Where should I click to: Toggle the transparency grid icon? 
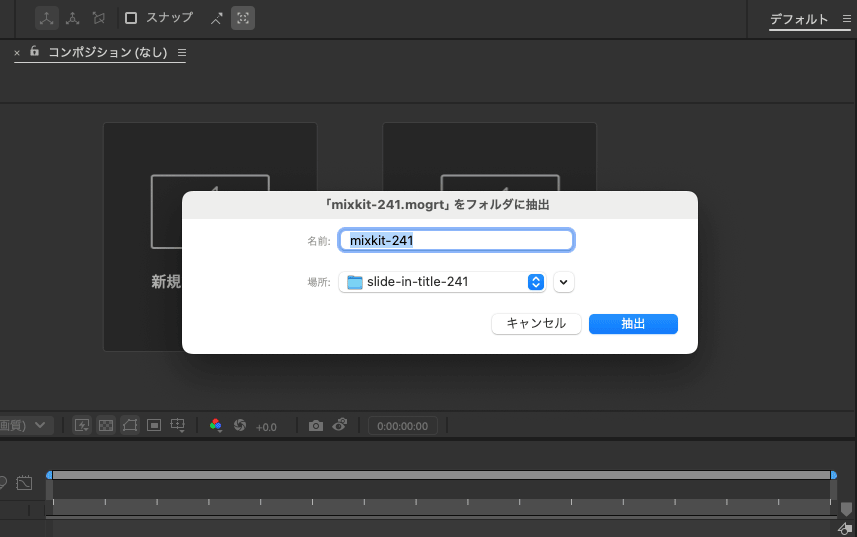106,425
